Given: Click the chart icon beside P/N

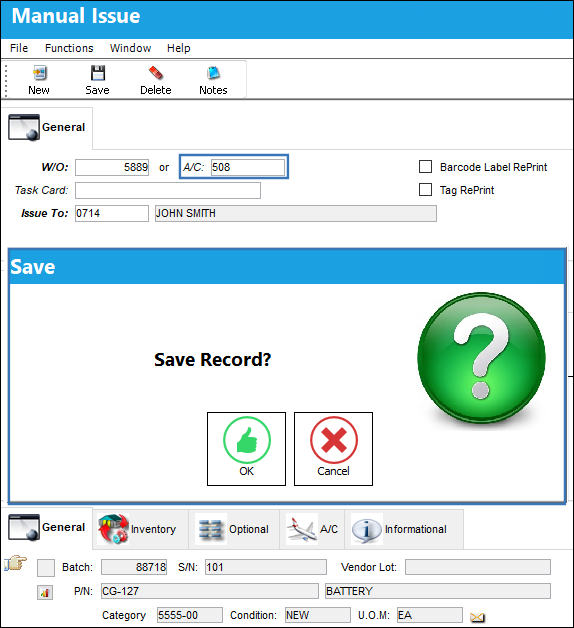Looking at the screenshot, I should click(45, 592).
